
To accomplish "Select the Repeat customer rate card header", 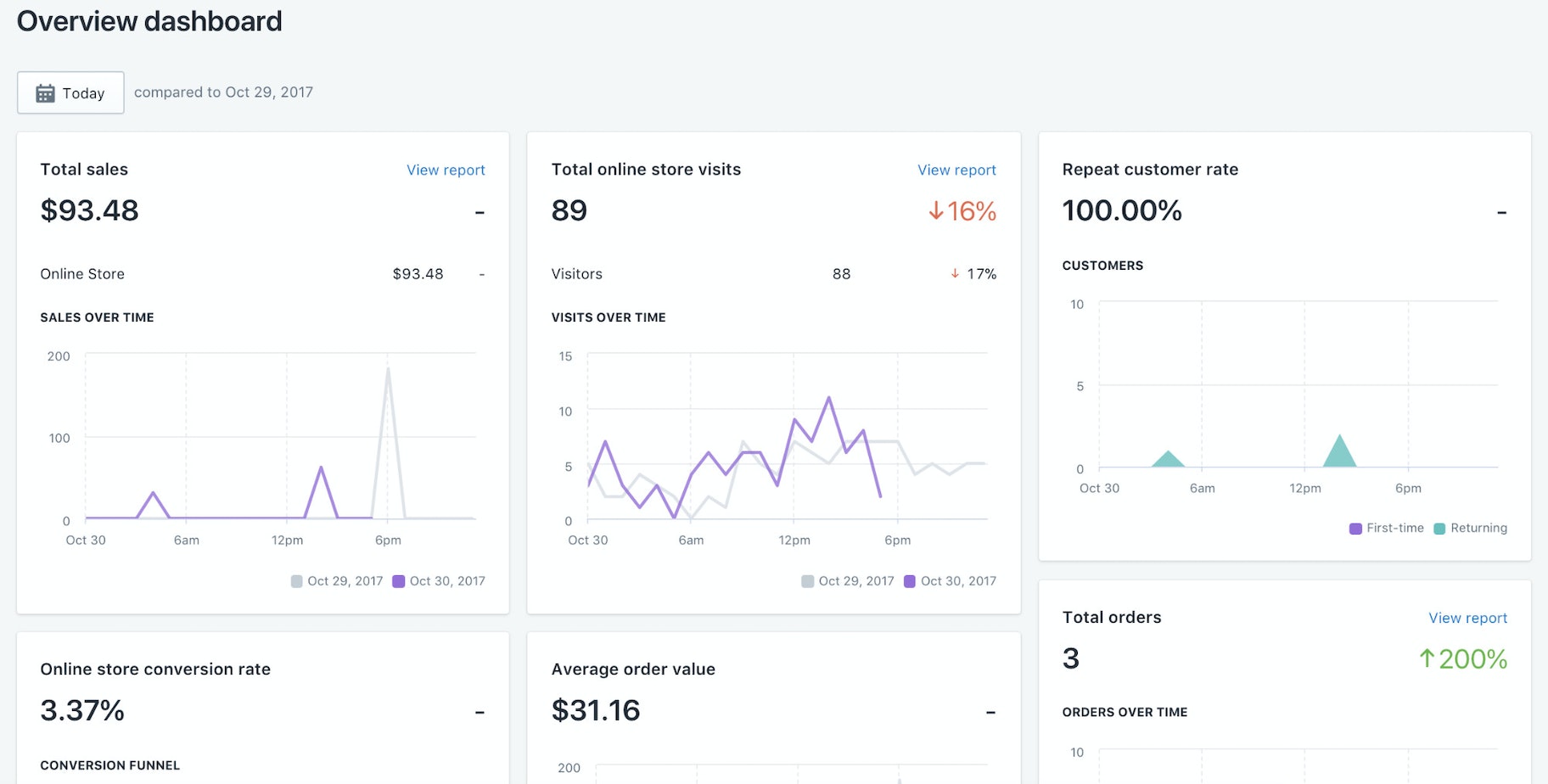I will (1150, 169).
